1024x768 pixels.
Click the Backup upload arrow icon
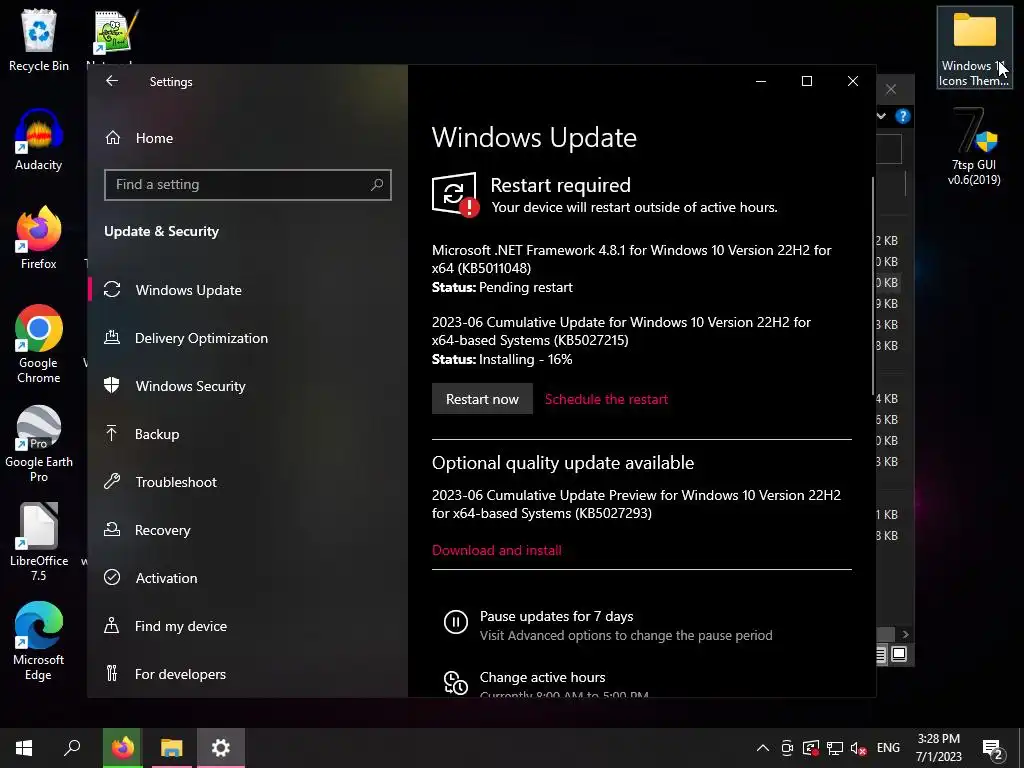112,433
